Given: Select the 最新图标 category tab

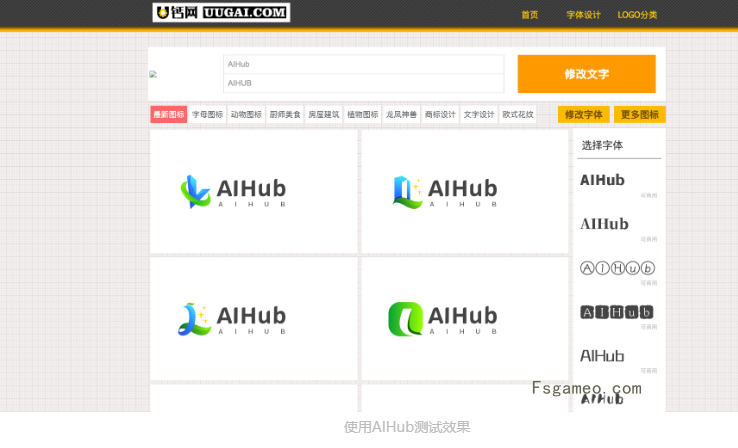Looking at the screenshot, I should [x=168, y=114].
